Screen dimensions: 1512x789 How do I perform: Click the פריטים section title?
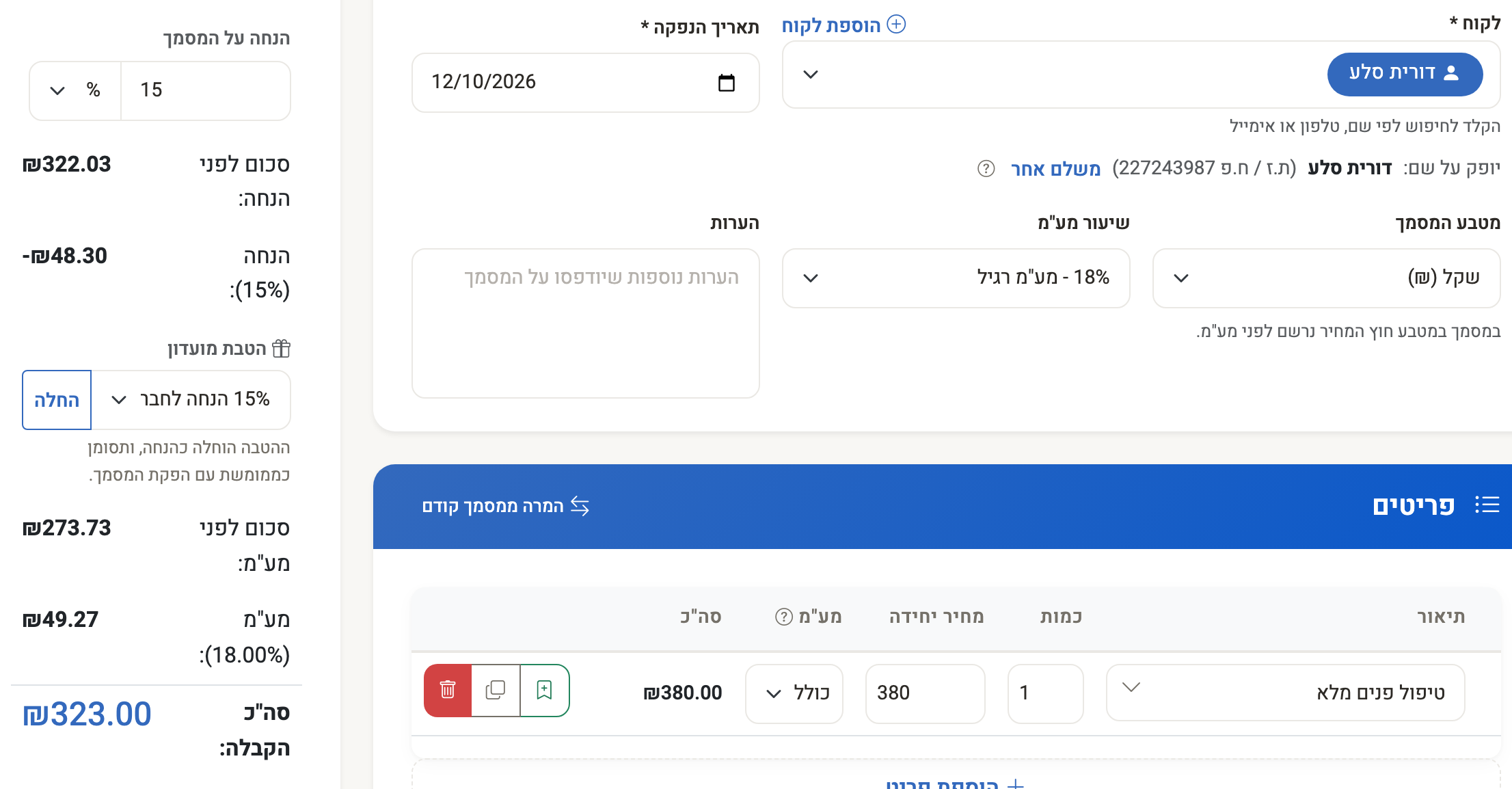(x=1414, y=506)
